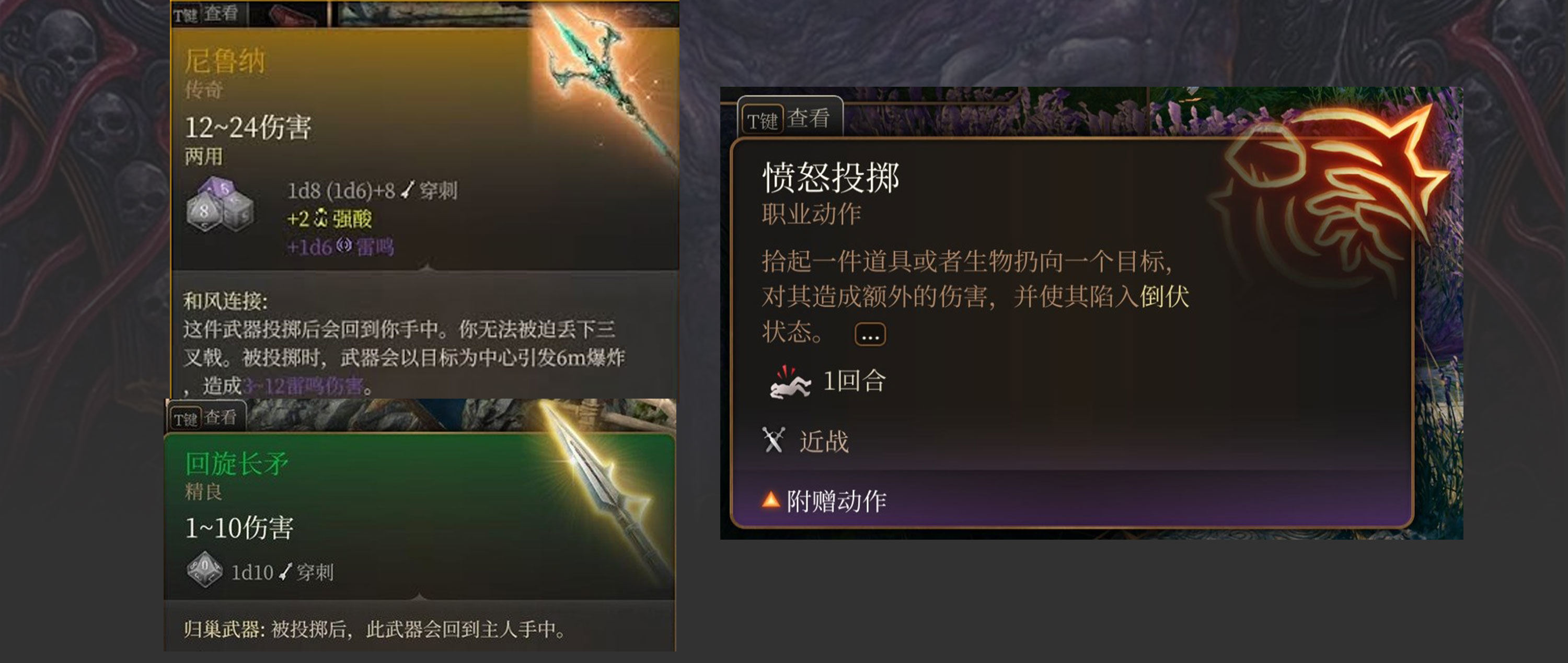Click the 愤怒投掷 skill title
The image size is (1568, 663).
point(831,178)
